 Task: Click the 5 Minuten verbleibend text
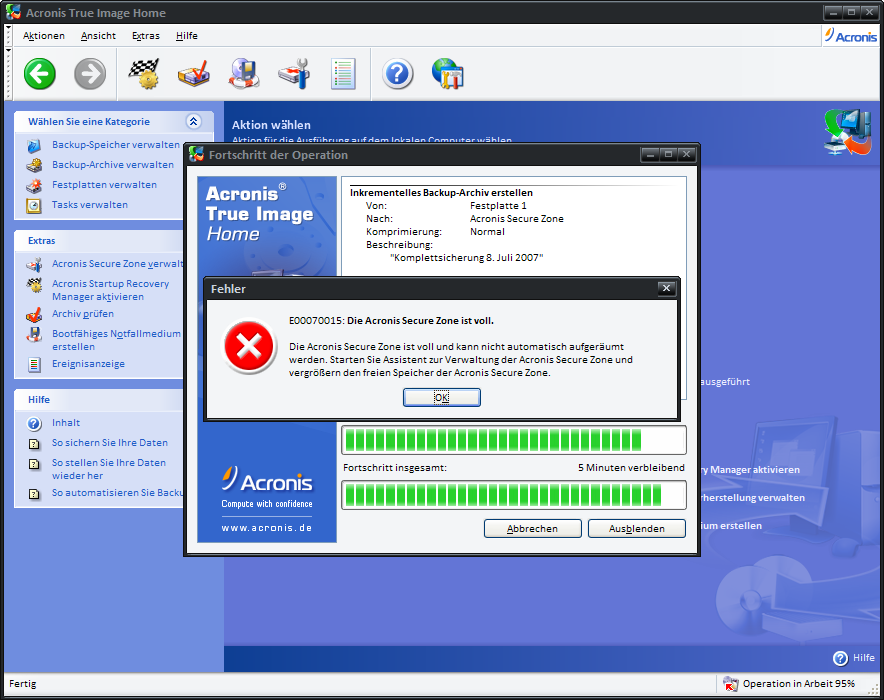click(631, 468)
